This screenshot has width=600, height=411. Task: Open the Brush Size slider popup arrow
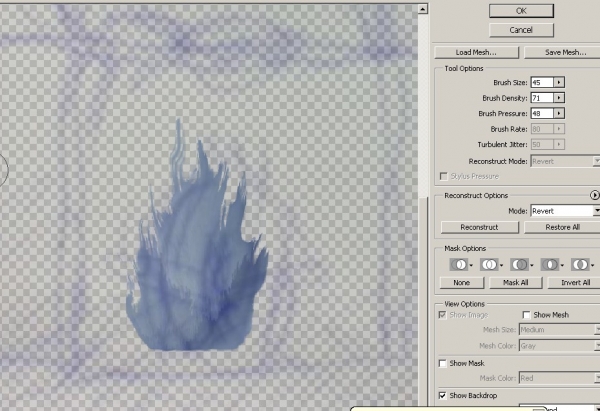tap(559, 82)
